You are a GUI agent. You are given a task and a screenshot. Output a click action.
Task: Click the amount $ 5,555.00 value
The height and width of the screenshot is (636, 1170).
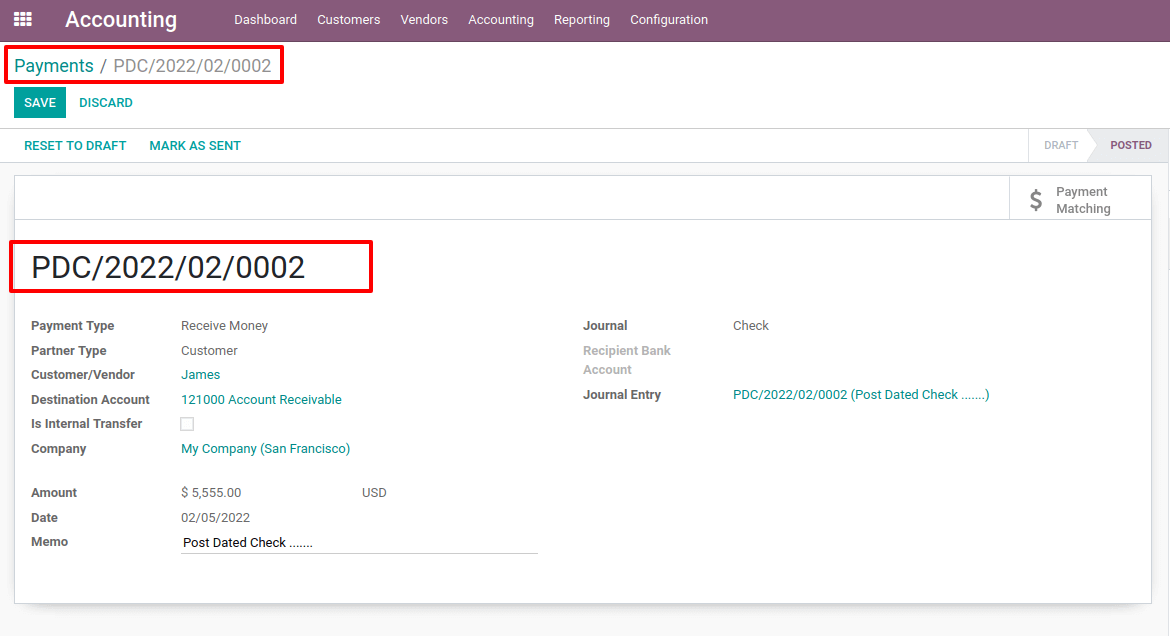[211, 493]
